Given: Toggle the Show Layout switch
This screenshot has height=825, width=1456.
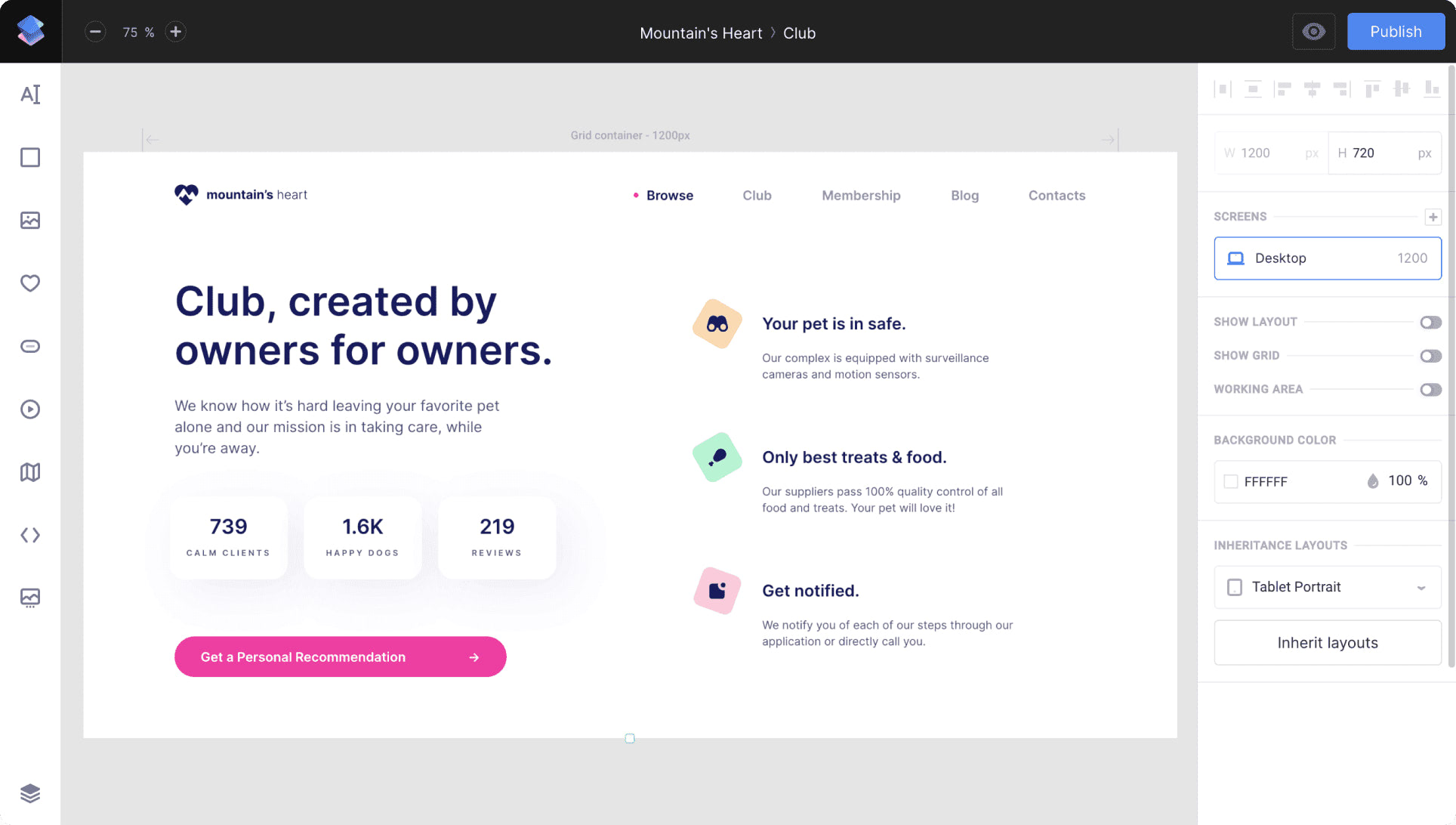Looking at the screenshot, I should pos(1431,321).
